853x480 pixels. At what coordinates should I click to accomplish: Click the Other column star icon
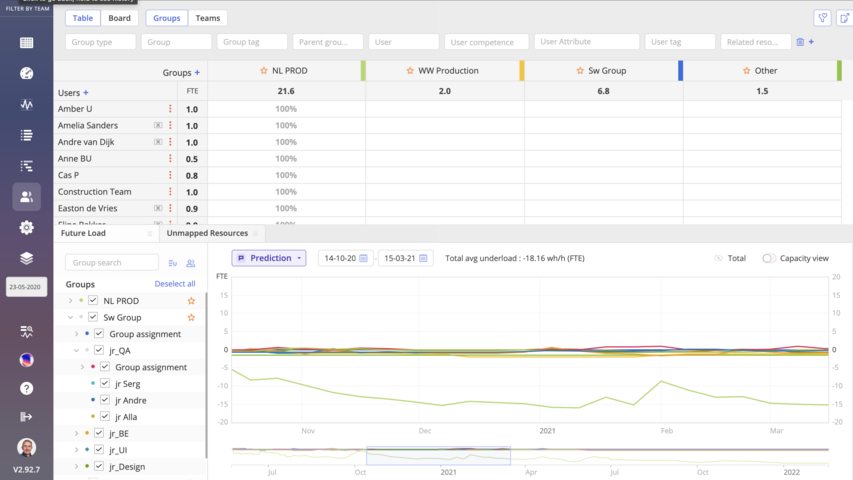[x=746, y=71]
